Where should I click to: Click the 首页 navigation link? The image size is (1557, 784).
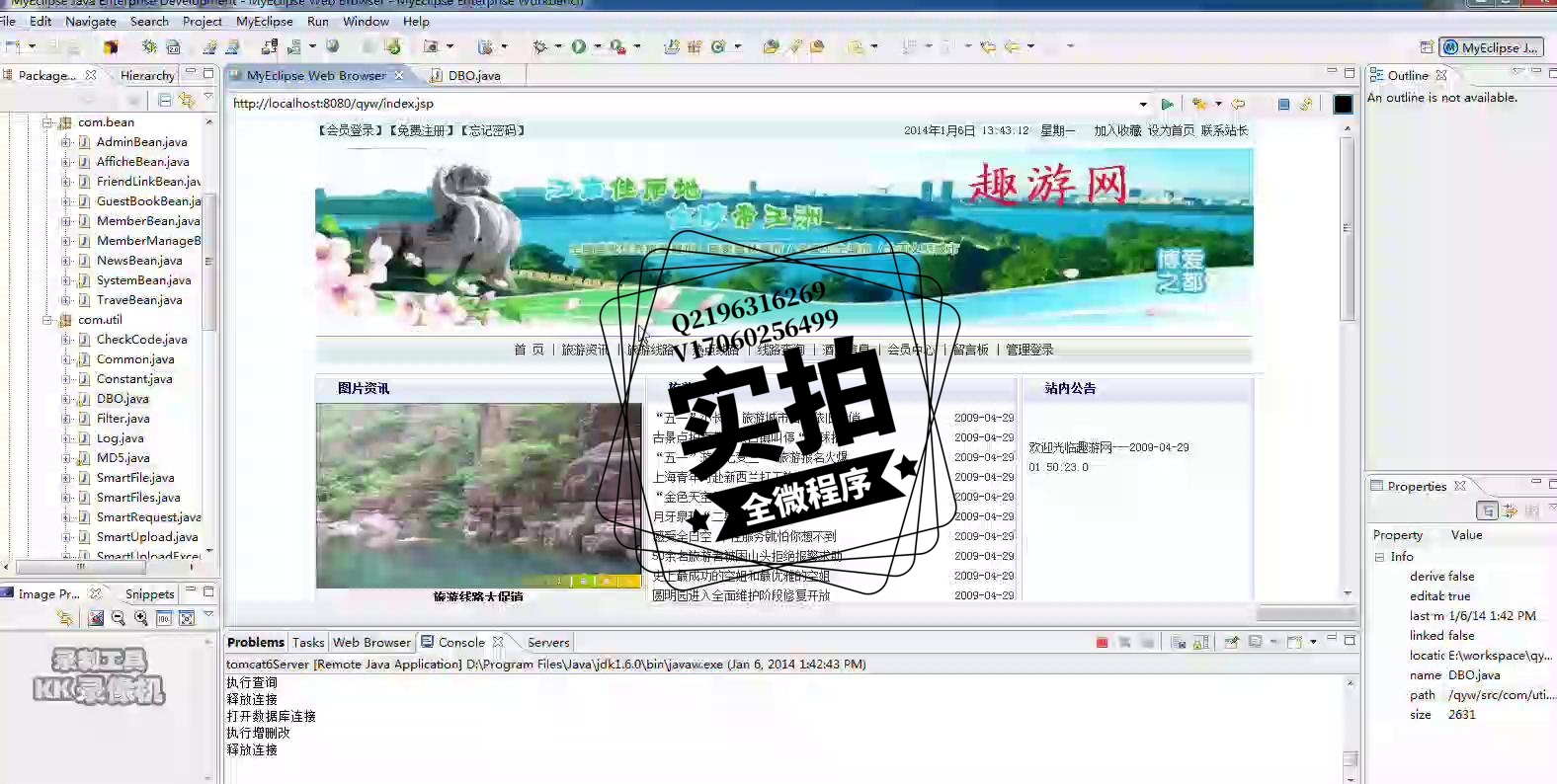529,350
